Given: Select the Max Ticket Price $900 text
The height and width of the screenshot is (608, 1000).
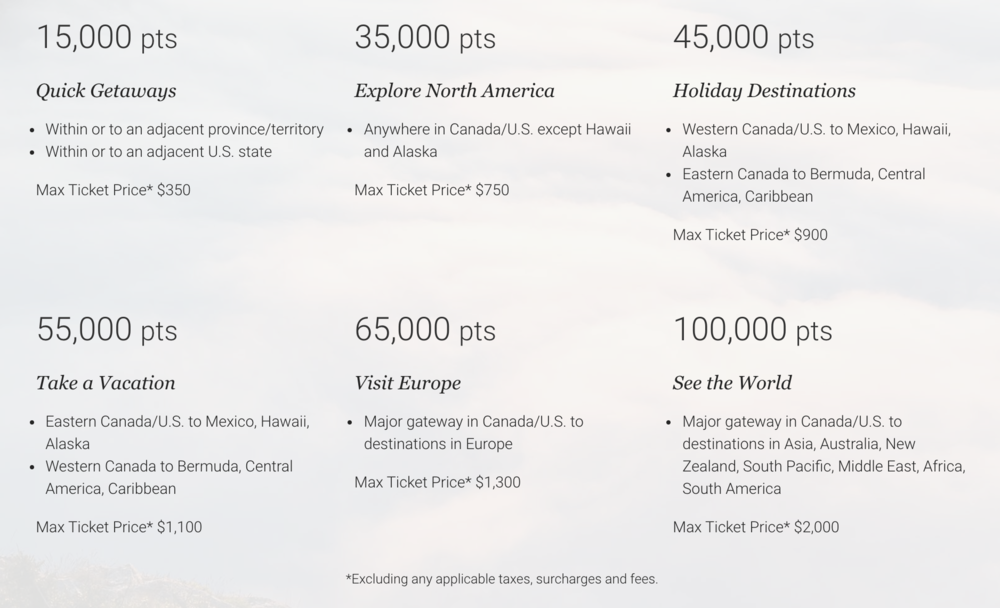Looking at the screenshot, I should click(x=750, y=235).
